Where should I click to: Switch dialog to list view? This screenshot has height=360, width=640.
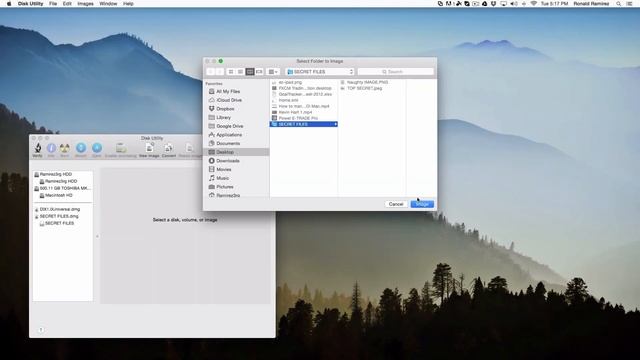click(x=240, y=72)
